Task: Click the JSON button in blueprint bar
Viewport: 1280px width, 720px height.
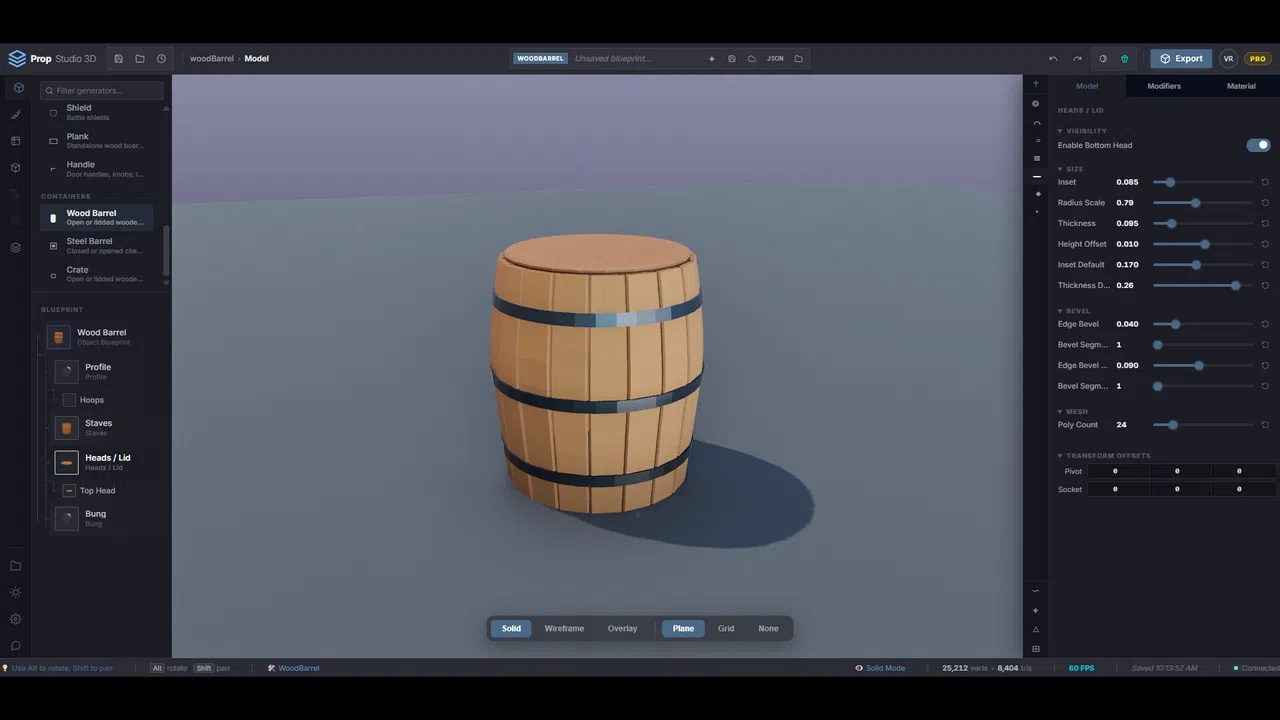Action: point(775,59)
